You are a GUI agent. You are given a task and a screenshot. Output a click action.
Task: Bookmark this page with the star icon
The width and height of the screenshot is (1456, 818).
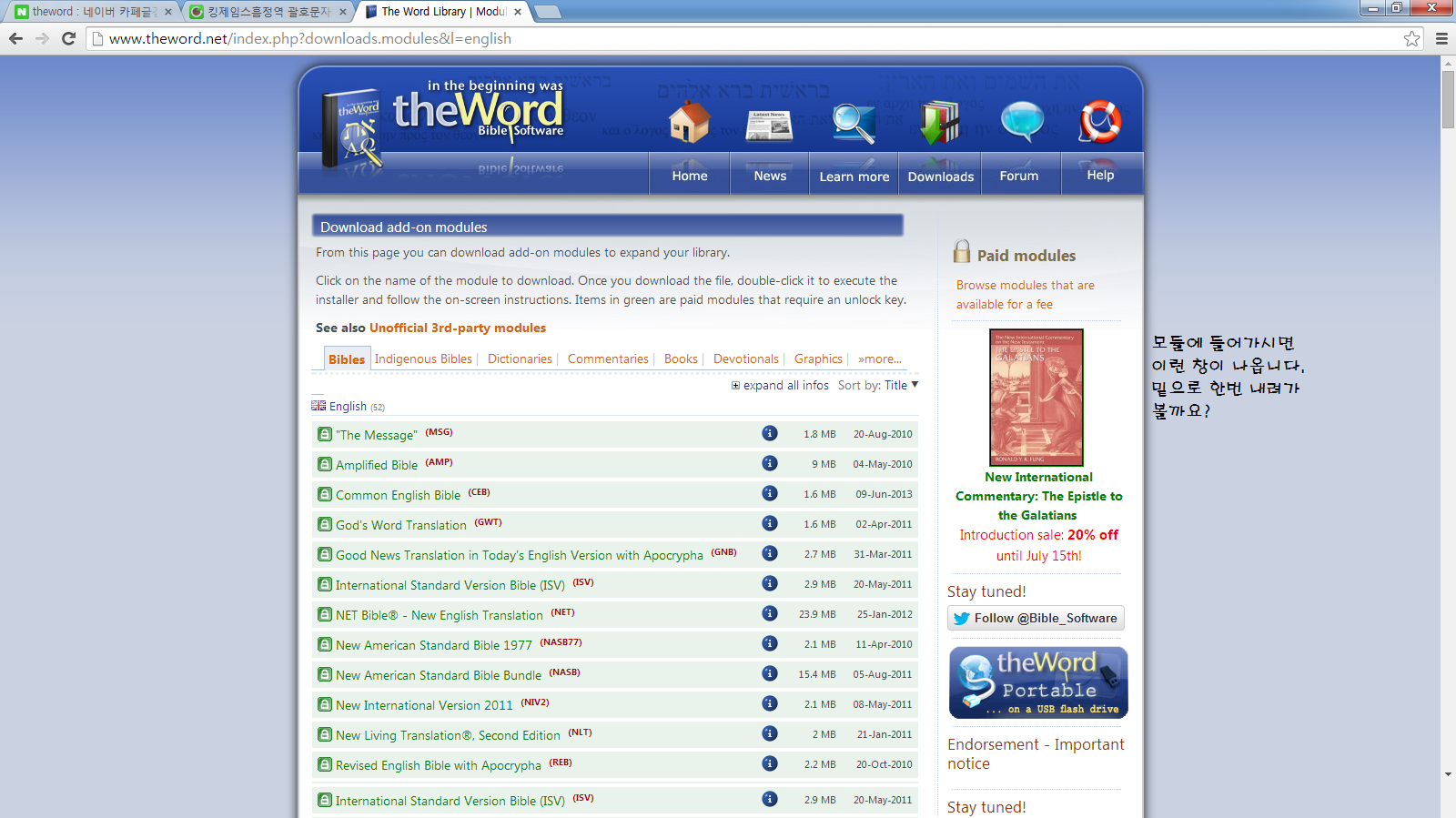[x=1411, y=38]
